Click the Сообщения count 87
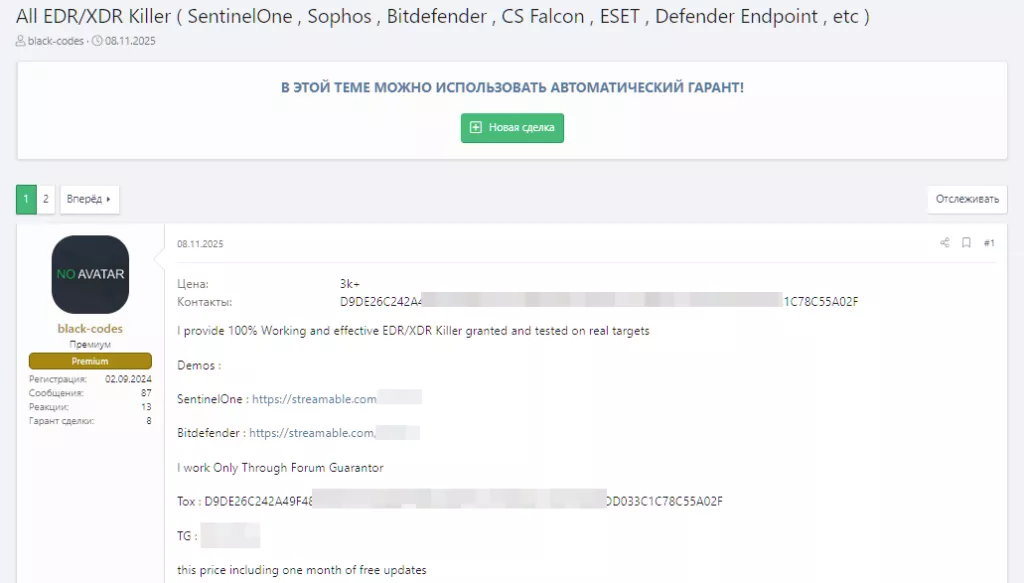The image size is (1024, 583). (146, 393)
